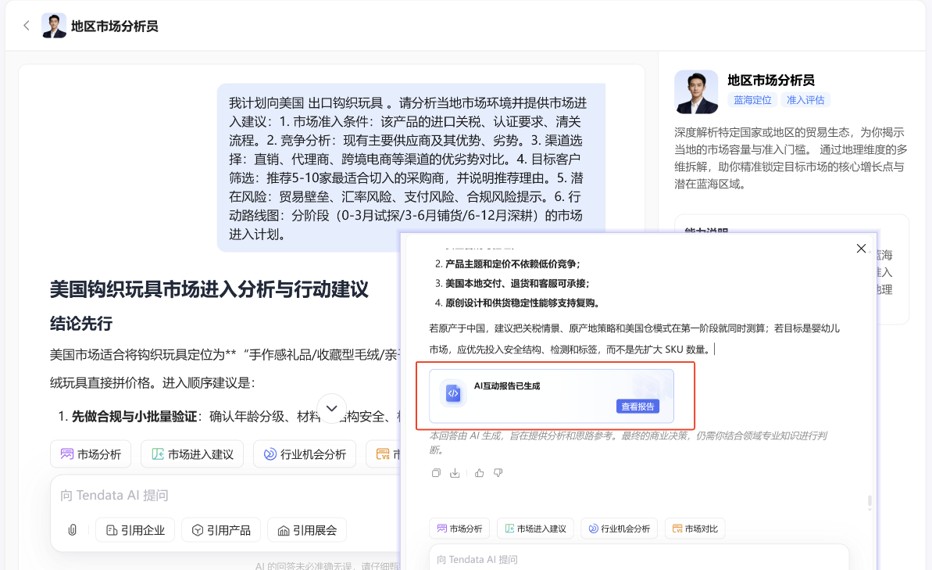The width and height of the screenshot is (932, 570).
Task: Give a thumbs down to the answer
Action: click(498, 473)
